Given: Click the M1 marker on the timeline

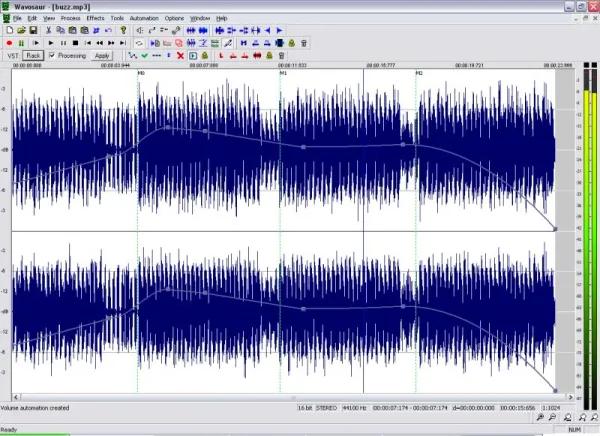Looking at the screenshot, I should [x=283, y=74].
